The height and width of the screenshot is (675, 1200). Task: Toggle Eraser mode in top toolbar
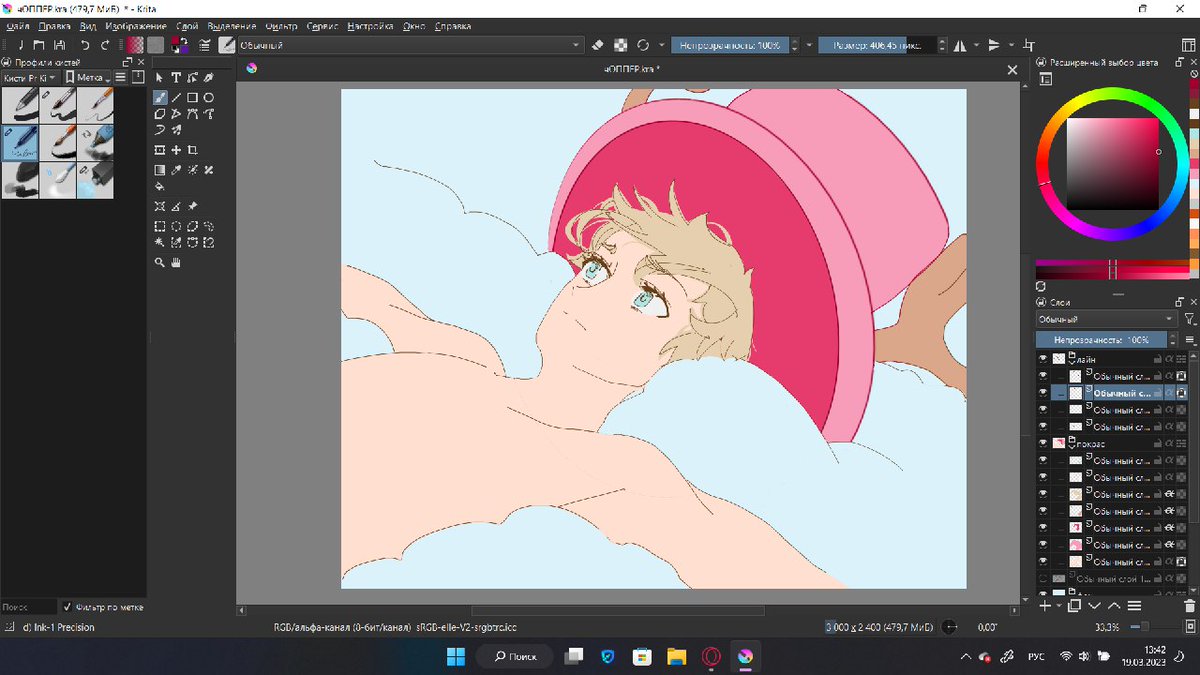coord(599,45)
